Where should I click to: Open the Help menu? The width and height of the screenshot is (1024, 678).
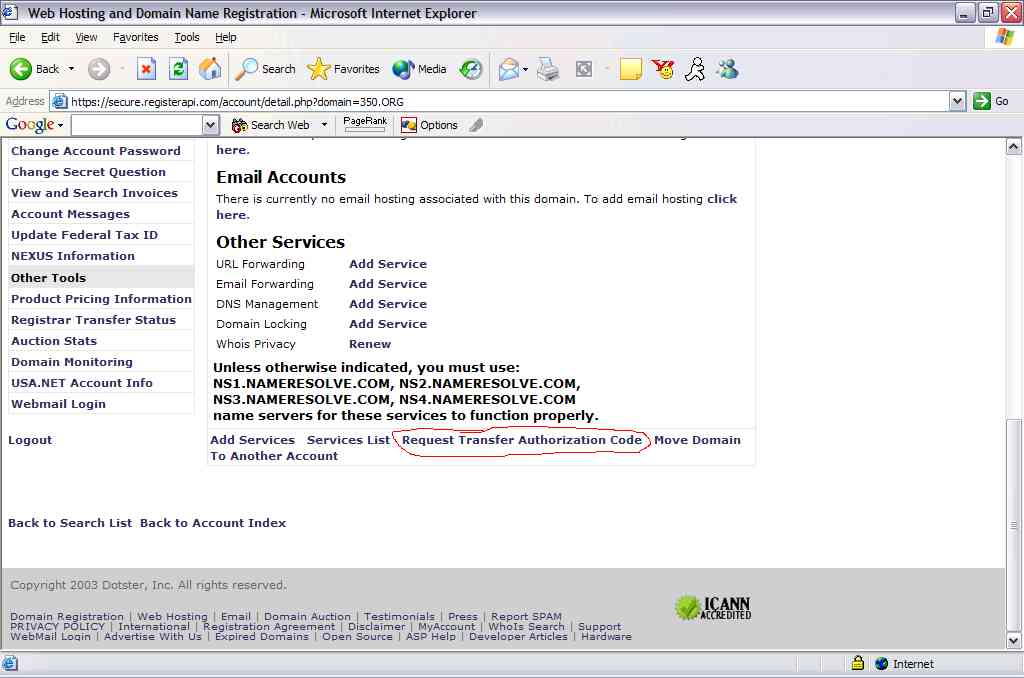(x=226, y=37)
